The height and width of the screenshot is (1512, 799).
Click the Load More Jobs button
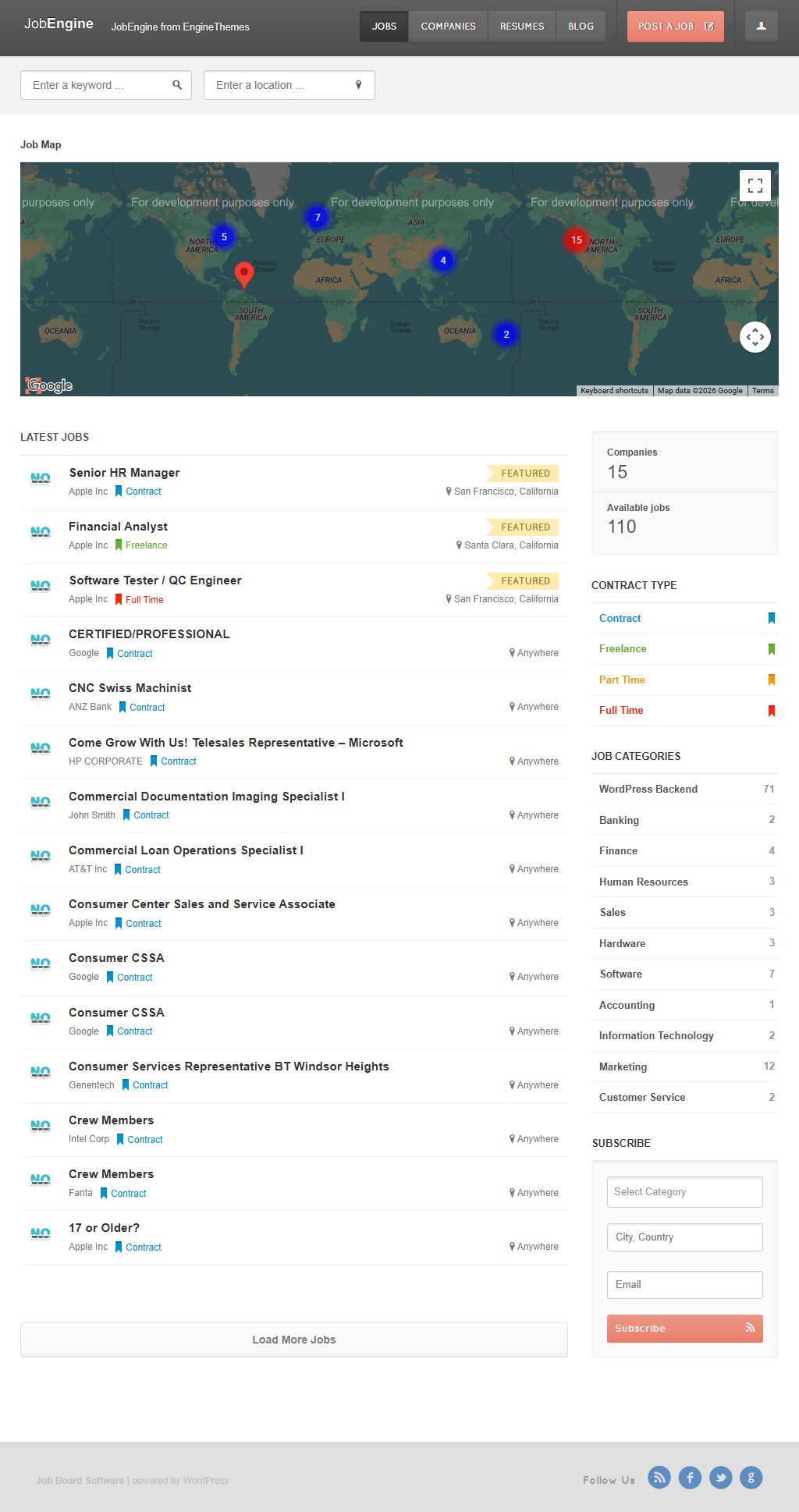tap(294, 1340)
